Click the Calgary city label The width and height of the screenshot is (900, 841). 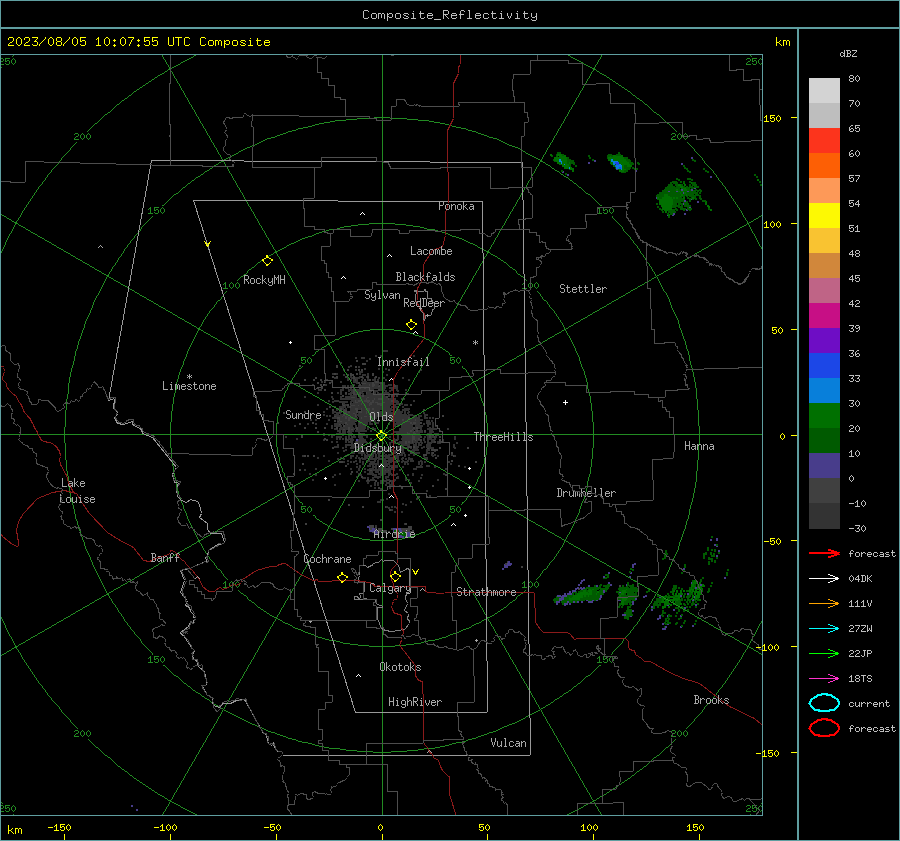[390, 588]
